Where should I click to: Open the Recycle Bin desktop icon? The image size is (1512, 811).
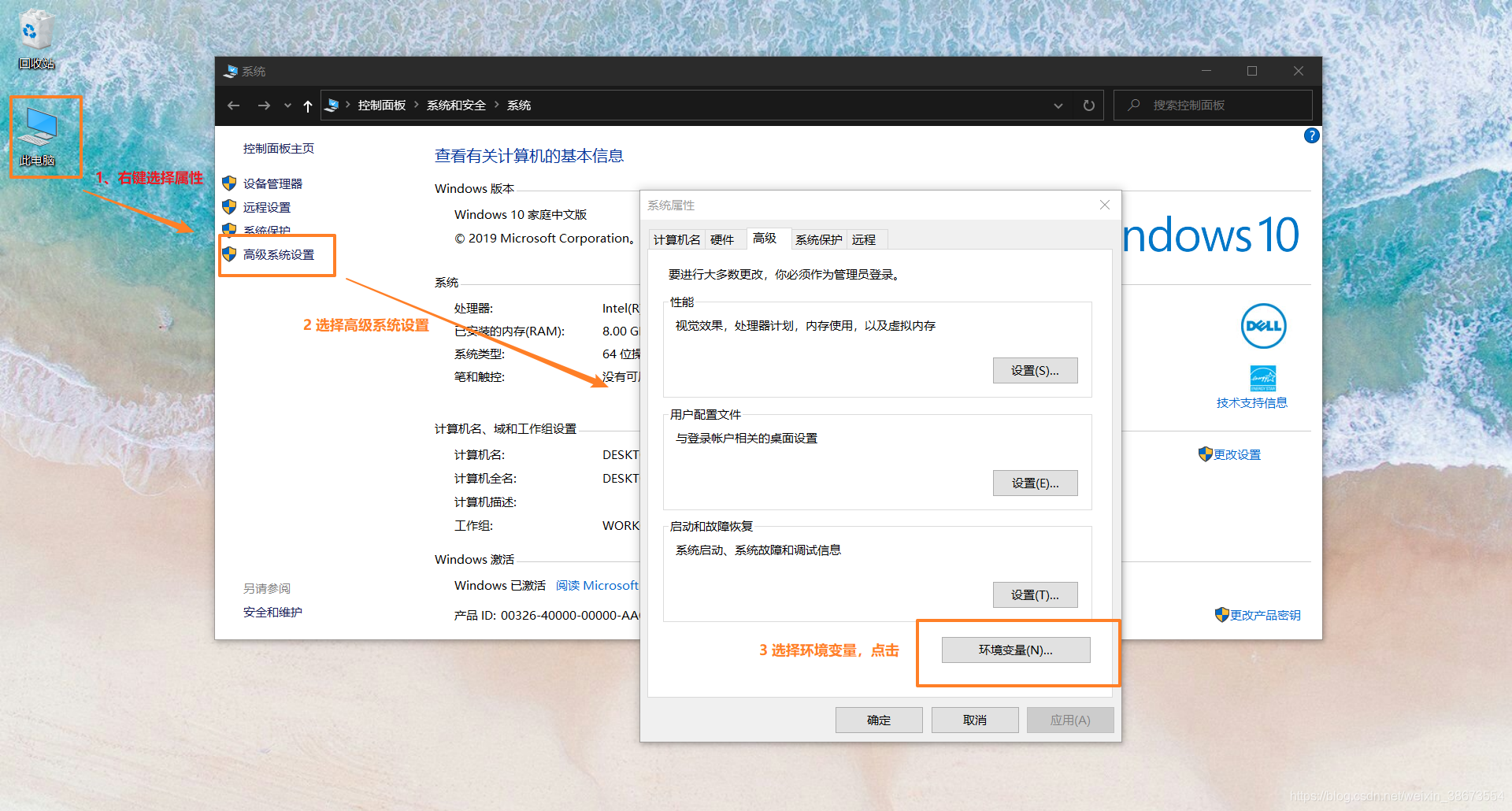36,39
